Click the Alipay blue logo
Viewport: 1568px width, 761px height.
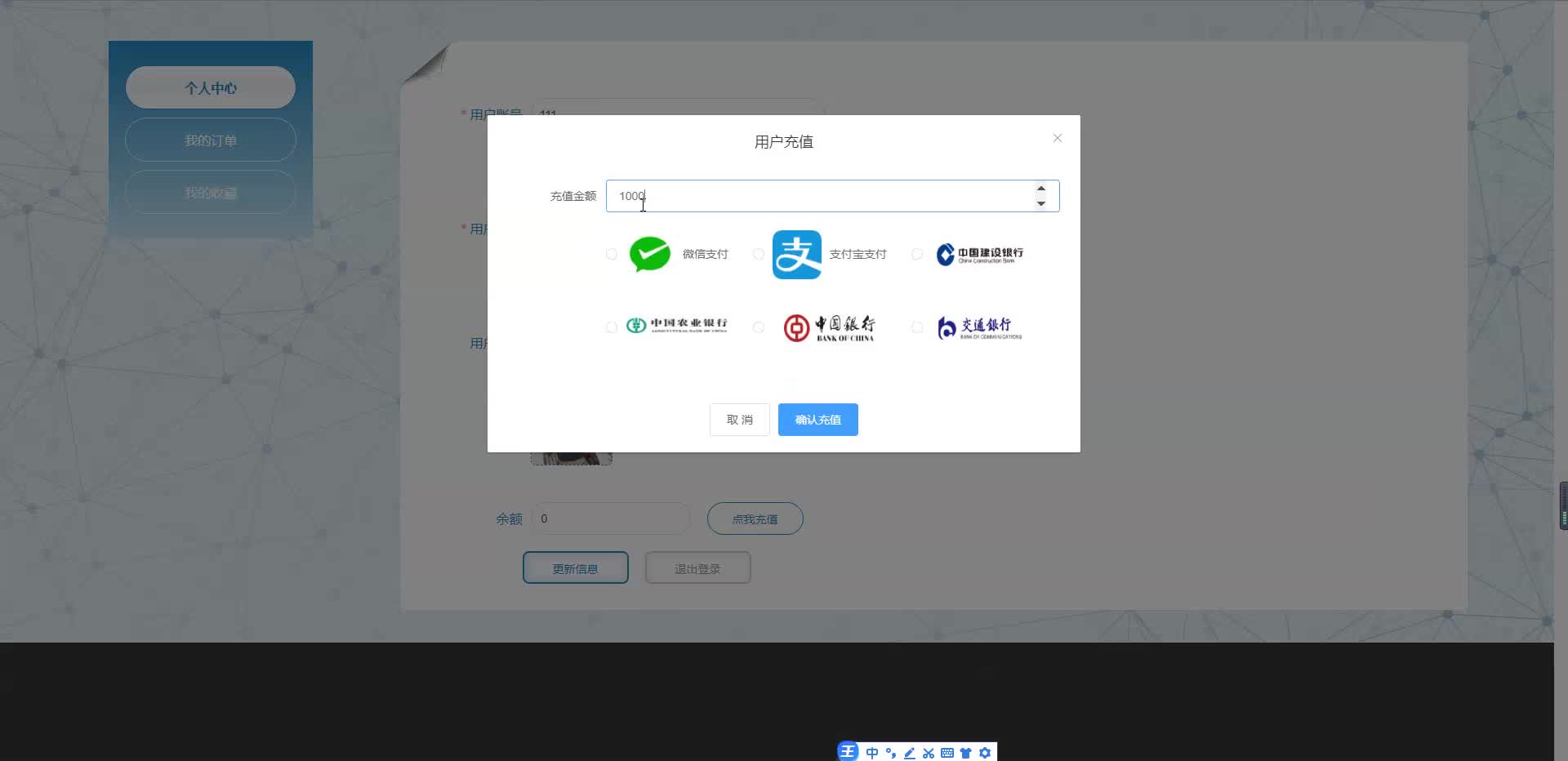(x=796, y=254)
